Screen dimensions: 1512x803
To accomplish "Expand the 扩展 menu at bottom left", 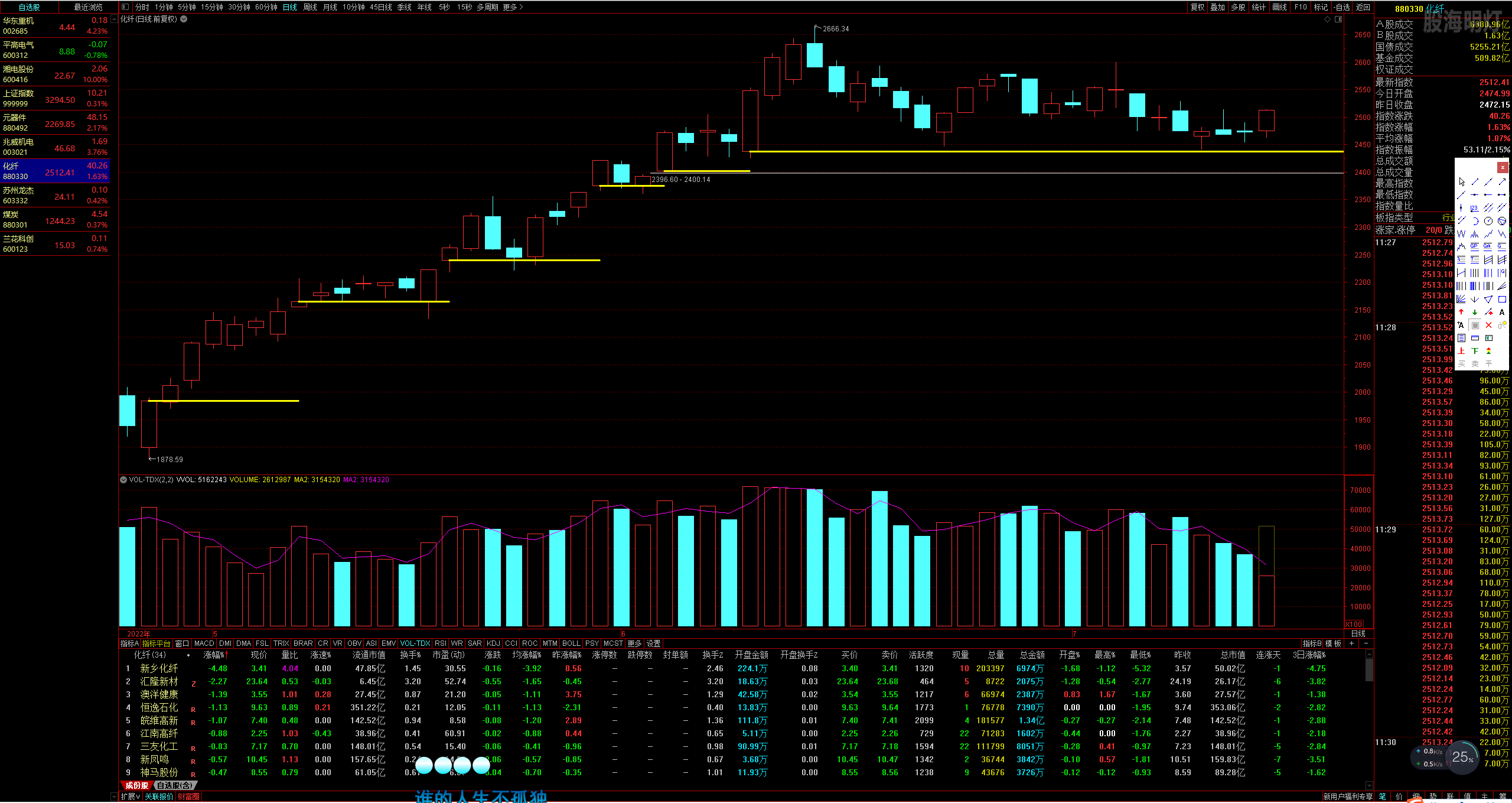I will pos(131,797).
